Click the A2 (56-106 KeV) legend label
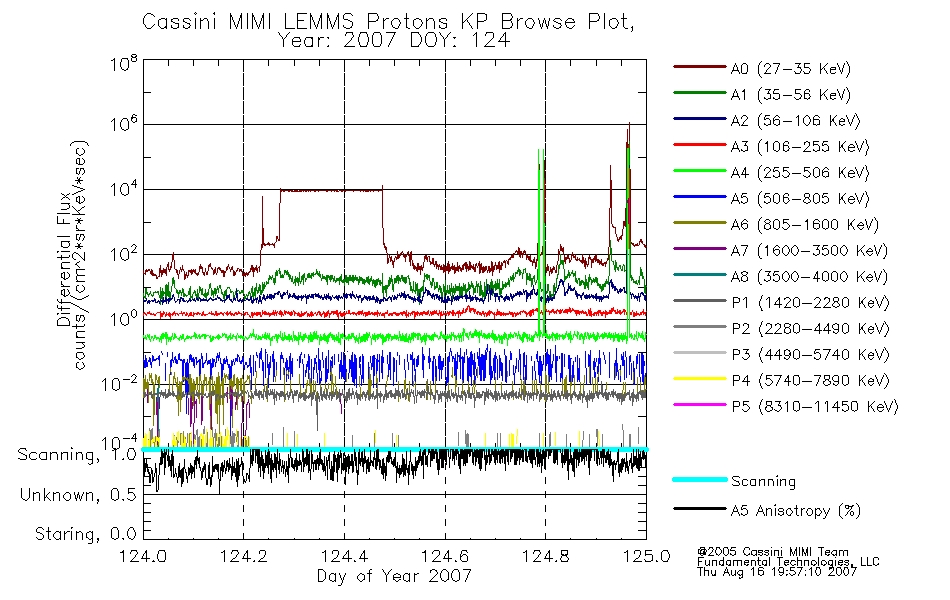Image resolution: width=950 pixels, height=600 pixels. point(796,121)
